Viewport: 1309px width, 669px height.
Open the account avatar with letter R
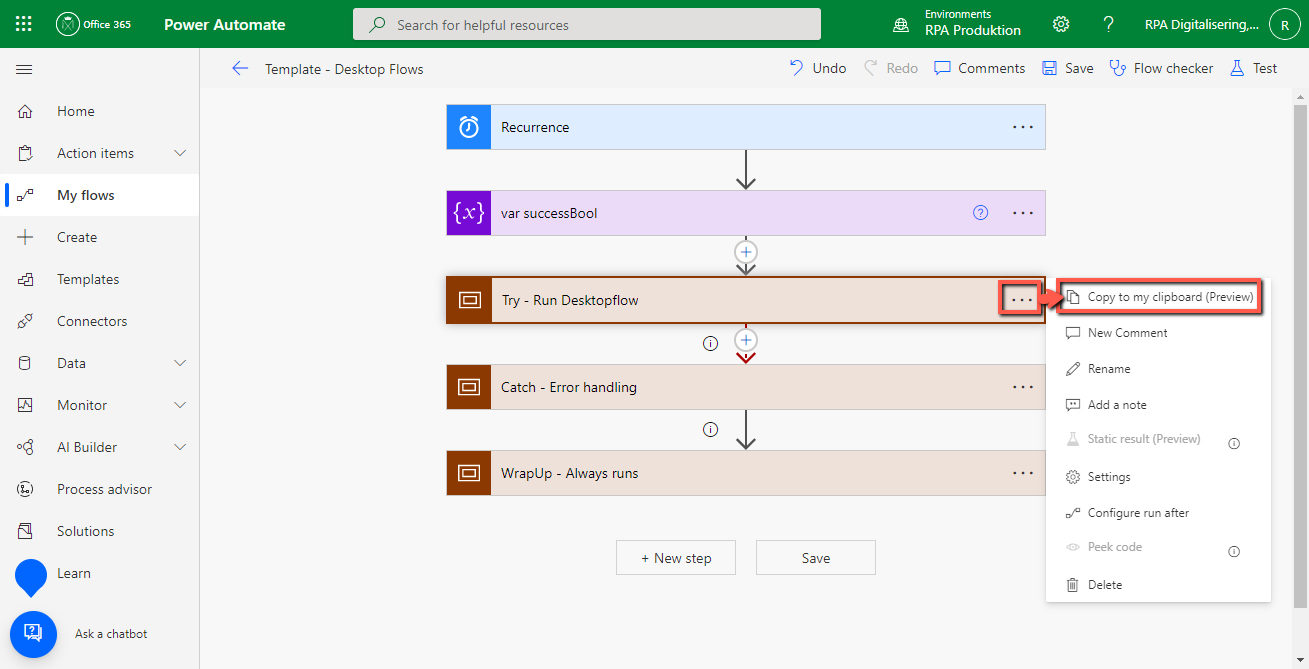tap(1284, 24)
